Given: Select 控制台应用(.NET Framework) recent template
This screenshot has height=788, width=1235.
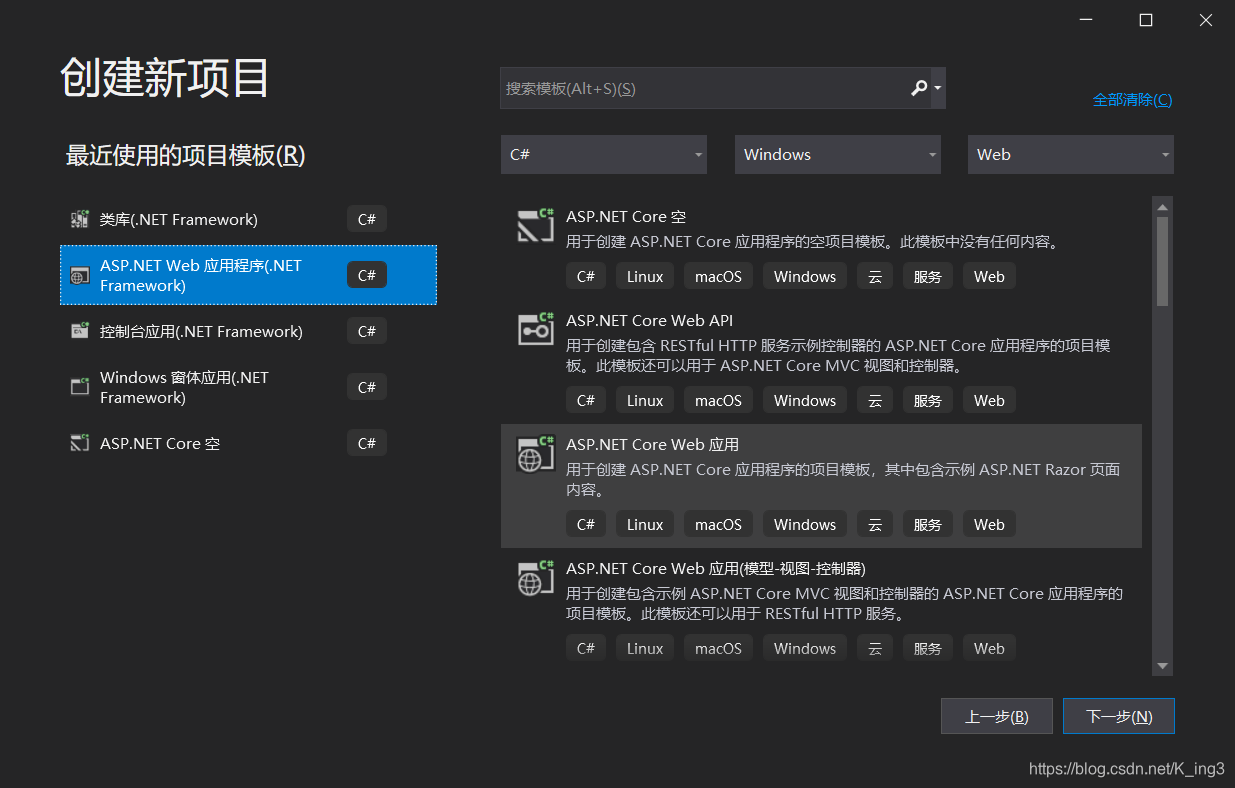Looking at the screenshot, I should point(249,331).
